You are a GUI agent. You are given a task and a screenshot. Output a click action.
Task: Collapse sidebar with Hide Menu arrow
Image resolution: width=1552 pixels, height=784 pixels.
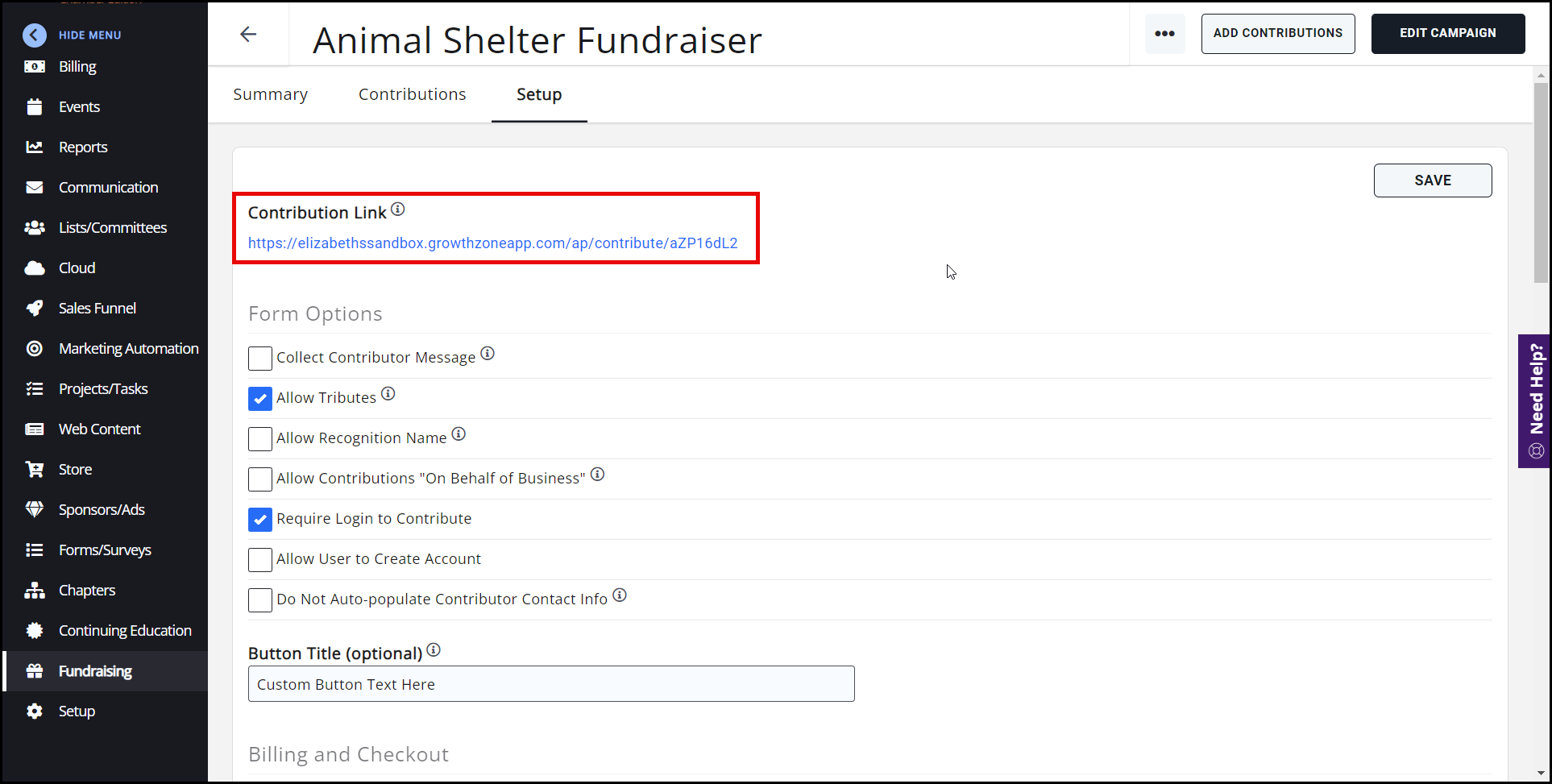coord(35,35)
